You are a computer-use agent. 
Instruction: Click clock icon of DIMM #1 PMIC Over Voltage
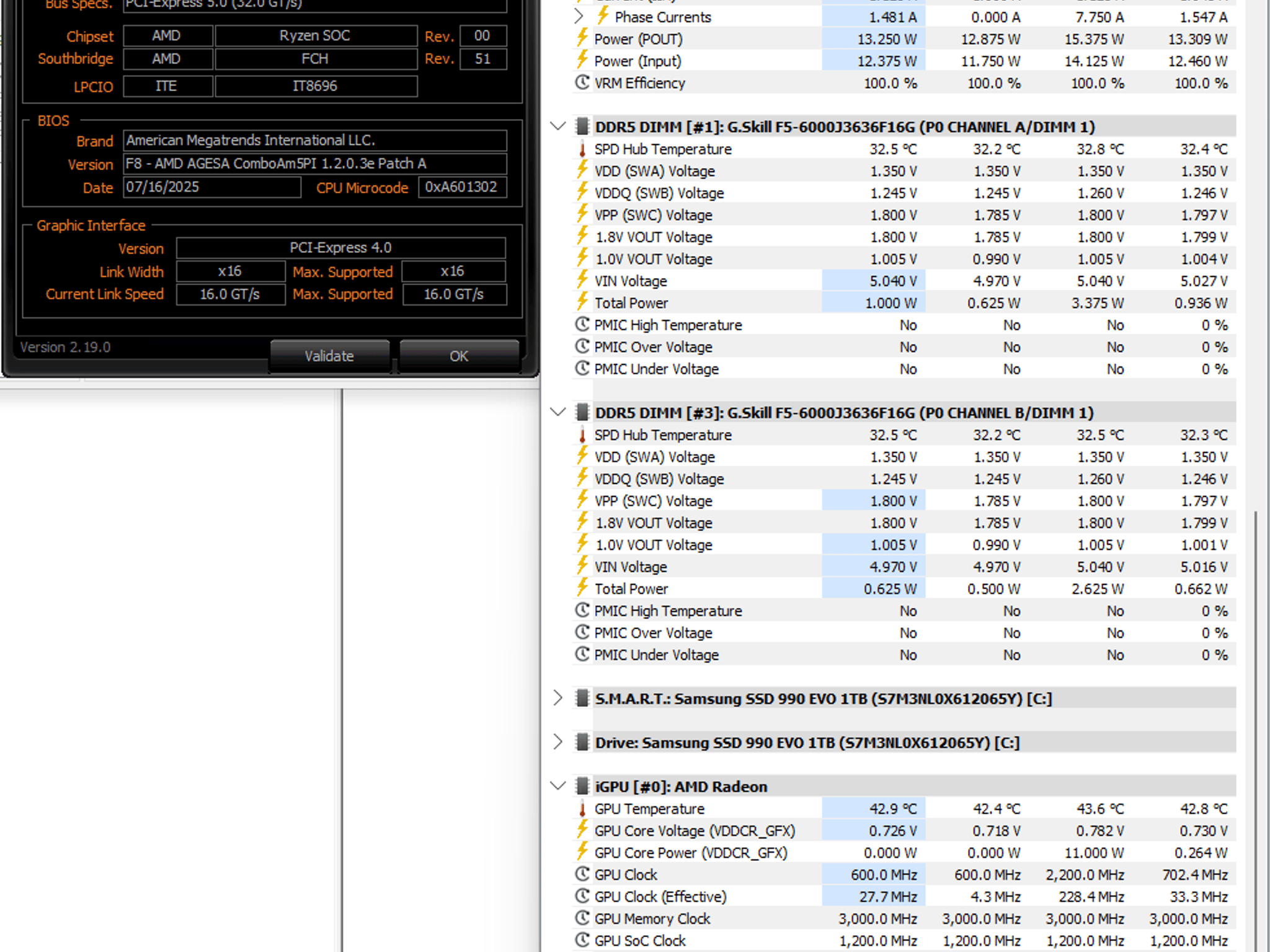582,346
